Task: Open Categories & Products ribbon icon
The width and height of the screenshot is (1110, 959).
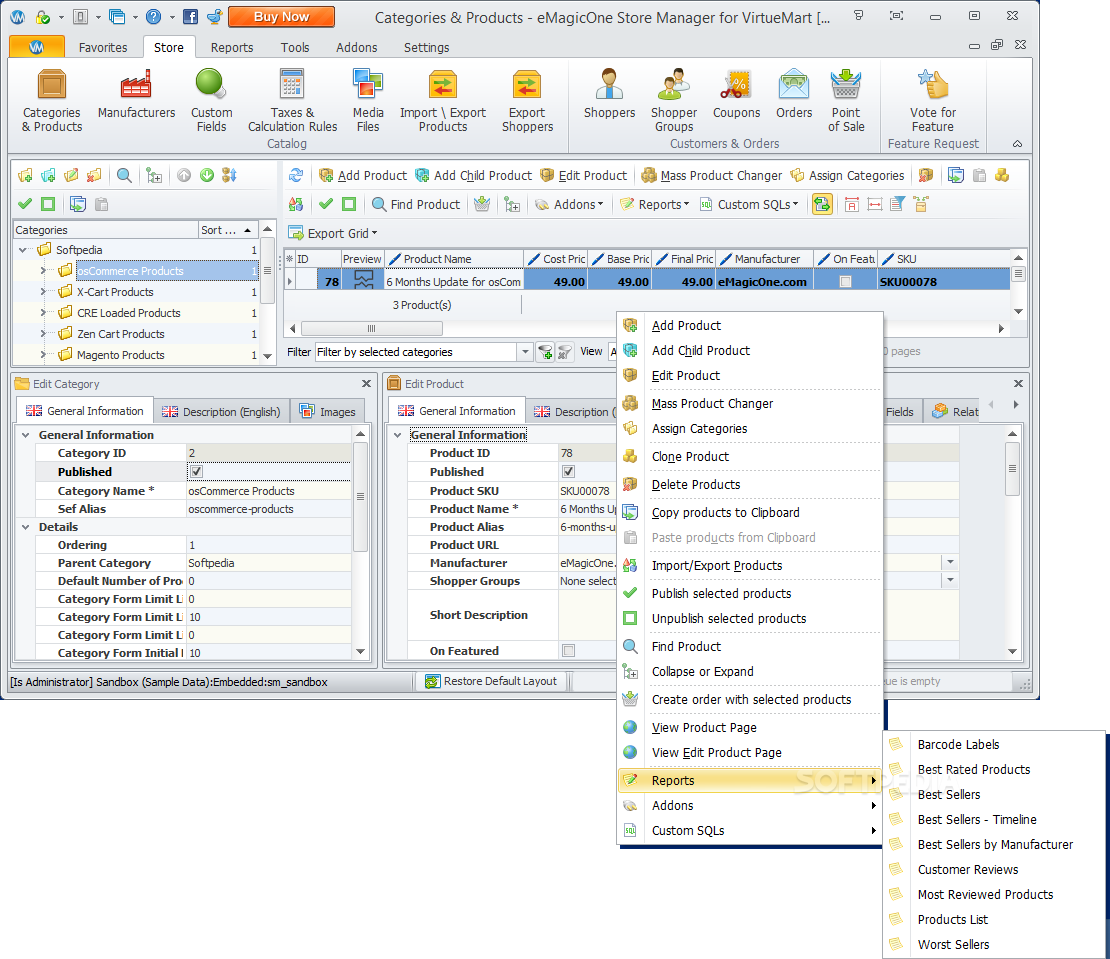Action: pos(52,101)
